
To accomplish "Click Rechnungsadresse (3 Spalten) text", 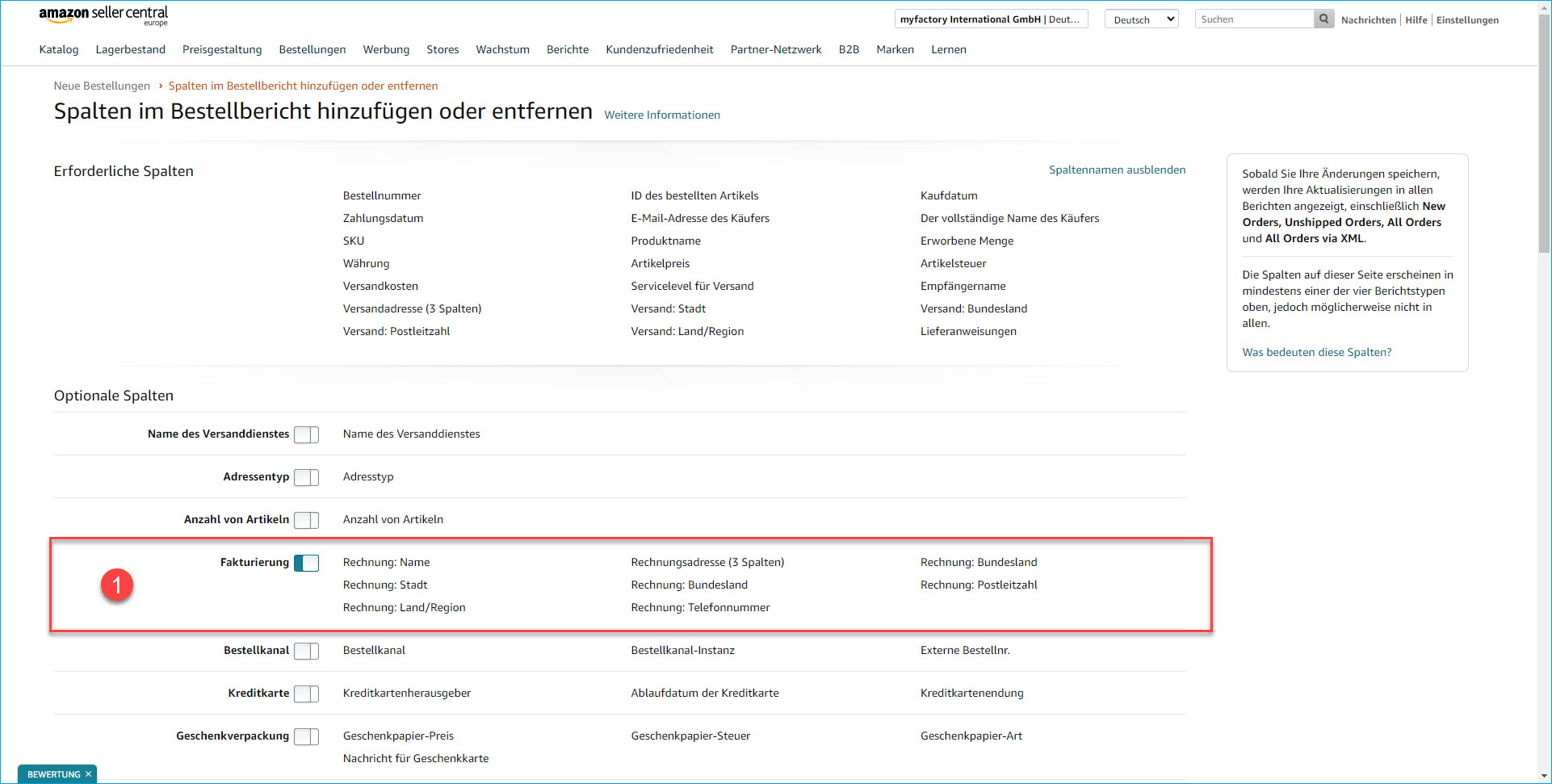I will coord(707,562).
